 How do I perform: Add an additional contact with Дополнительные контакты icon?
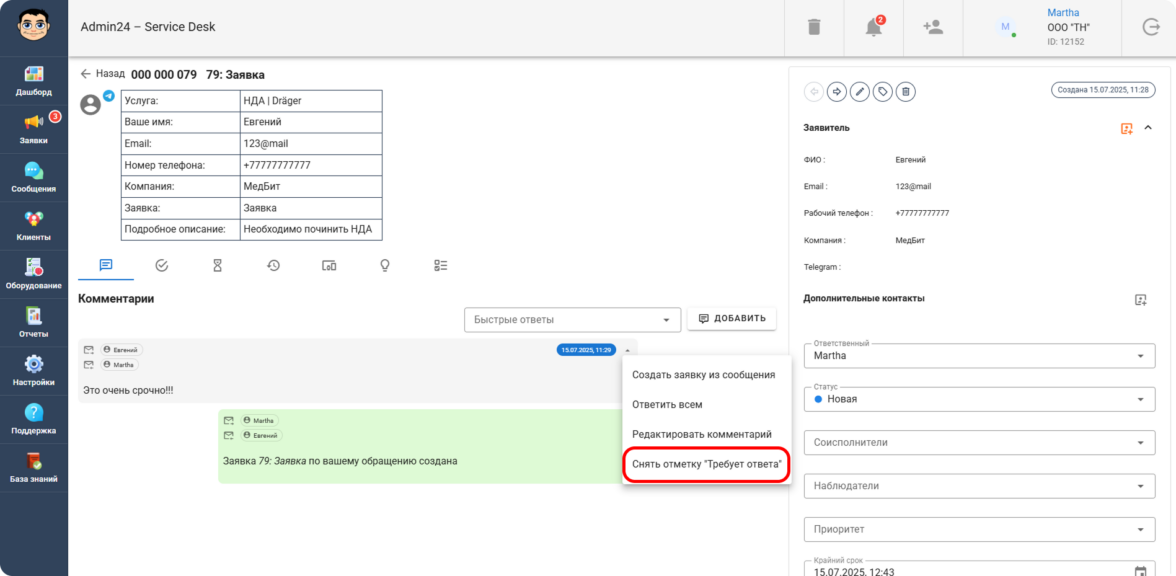1141,299
